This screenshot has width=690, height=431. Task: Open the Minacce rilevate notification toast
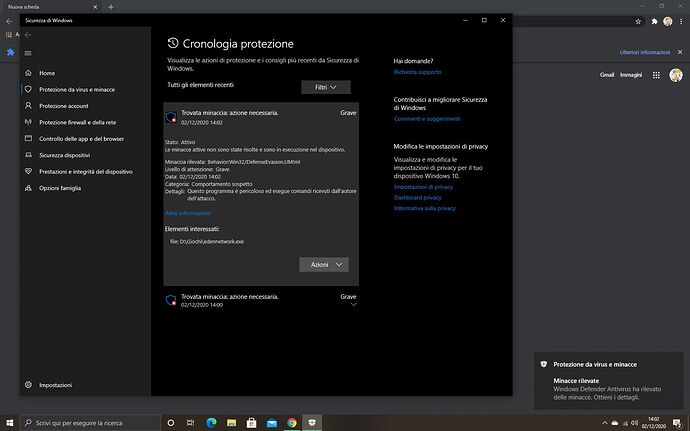coord(609,381)
